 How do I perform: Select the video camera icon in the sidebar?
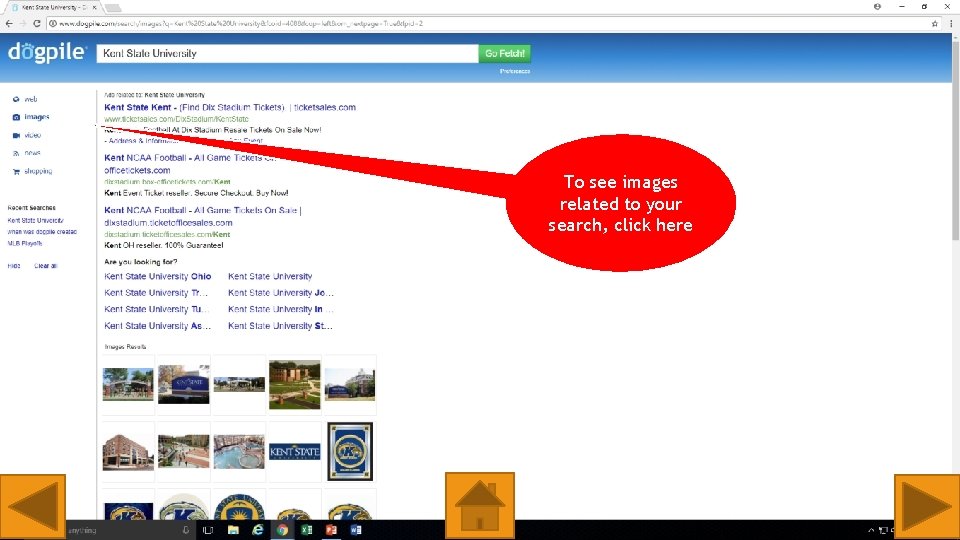coord(16,135)
